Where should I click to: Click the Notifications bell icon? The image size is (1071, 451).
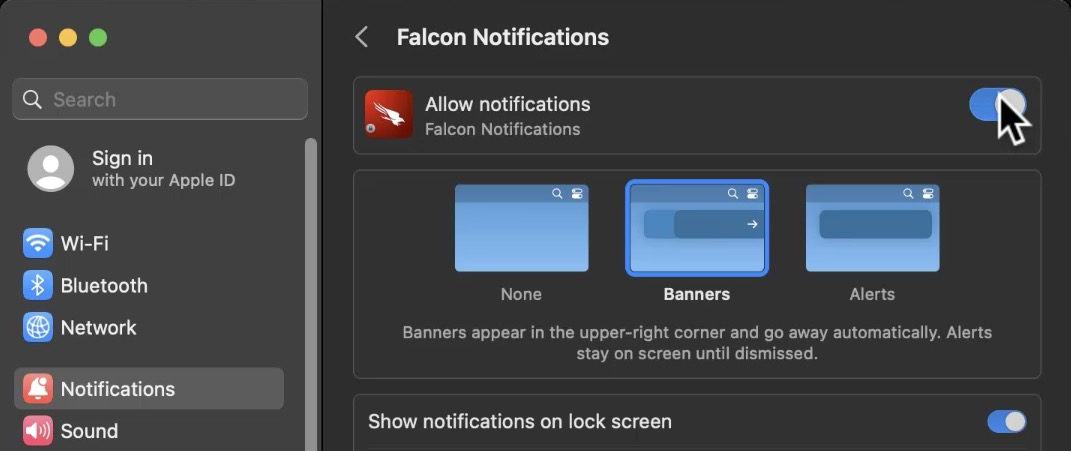pyautogui.click(x=38, y=389)
